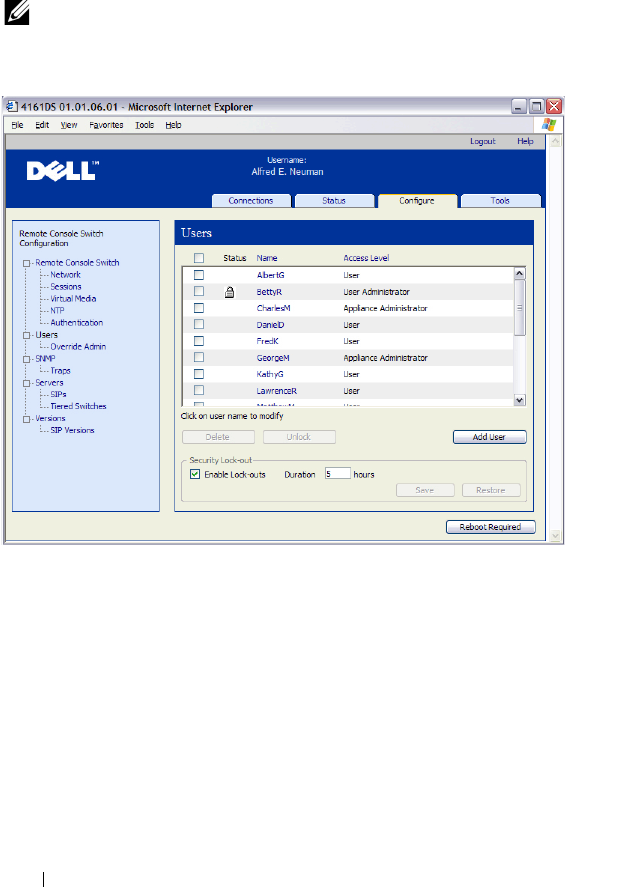Click the lock-out Duration hours field
The width and height of the screenshot is (641, 887).
point(336,474)
